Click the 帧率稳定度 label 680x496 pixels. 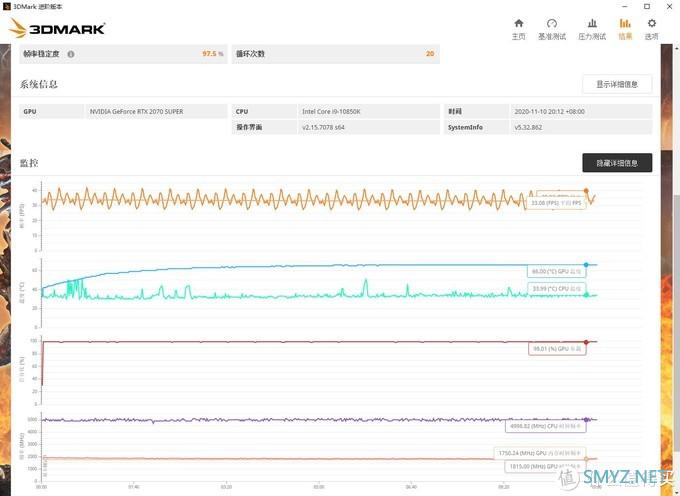coord(41,54)
